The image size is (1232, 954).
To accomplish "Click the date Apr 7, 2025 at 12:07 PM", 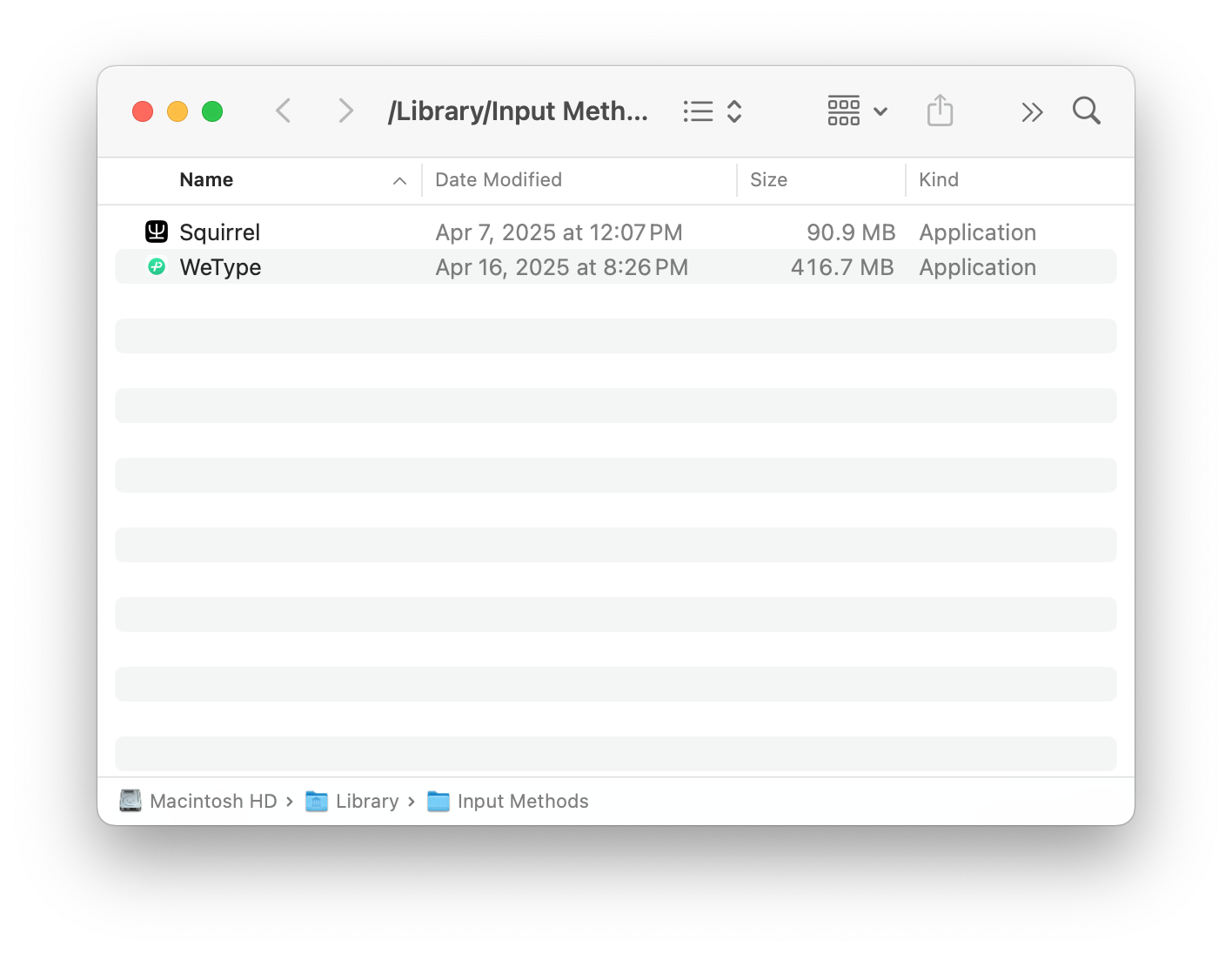I will coord(559,232).
